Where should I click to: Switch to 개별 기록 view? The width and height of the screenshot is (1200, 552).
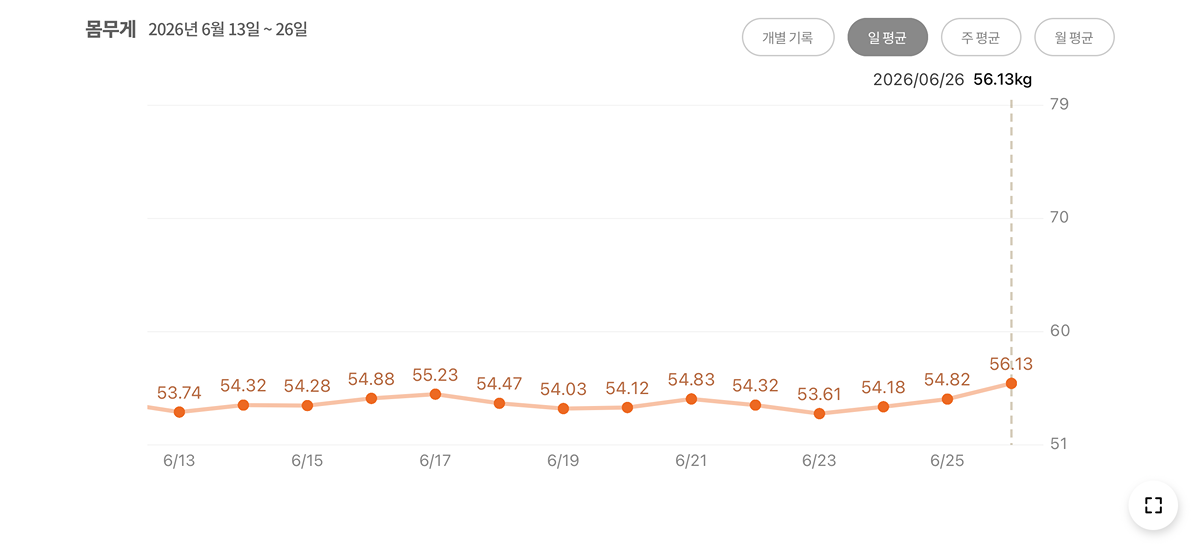788,37
